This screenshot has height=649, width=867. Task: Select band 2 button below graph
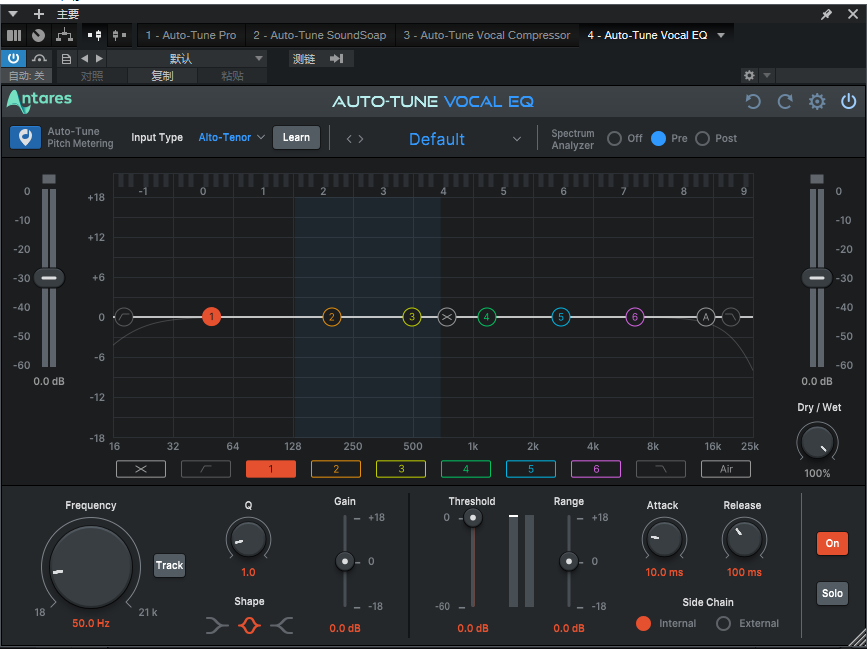point(336,469)
